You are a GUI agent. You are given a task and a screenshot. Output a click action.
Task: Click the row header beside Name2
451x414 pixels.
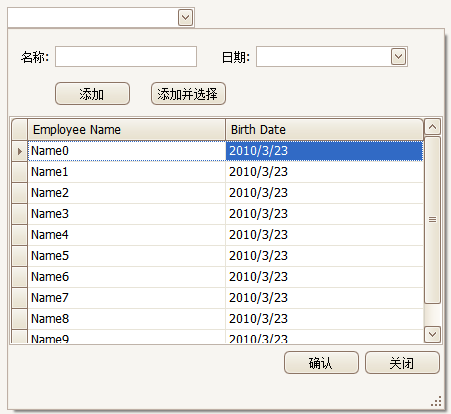point(19,193)
